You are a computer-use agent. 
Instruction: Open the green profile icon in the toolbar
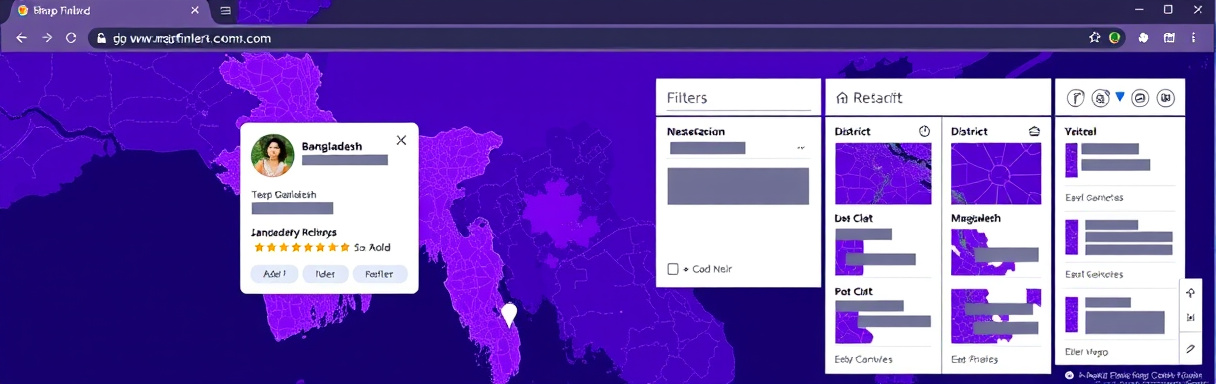coord(1114,37)
